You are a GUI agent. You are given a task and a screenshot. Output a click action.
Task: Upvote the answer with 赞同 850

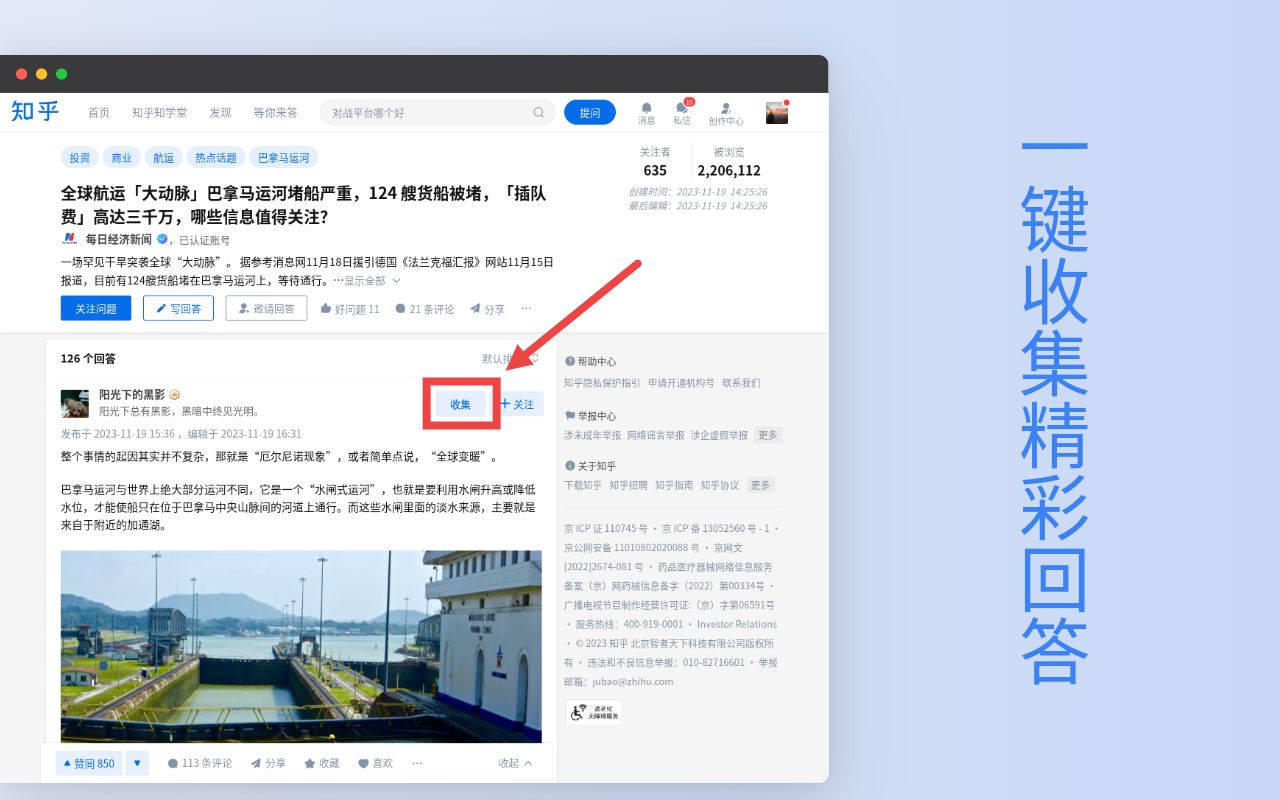(88, 762)
